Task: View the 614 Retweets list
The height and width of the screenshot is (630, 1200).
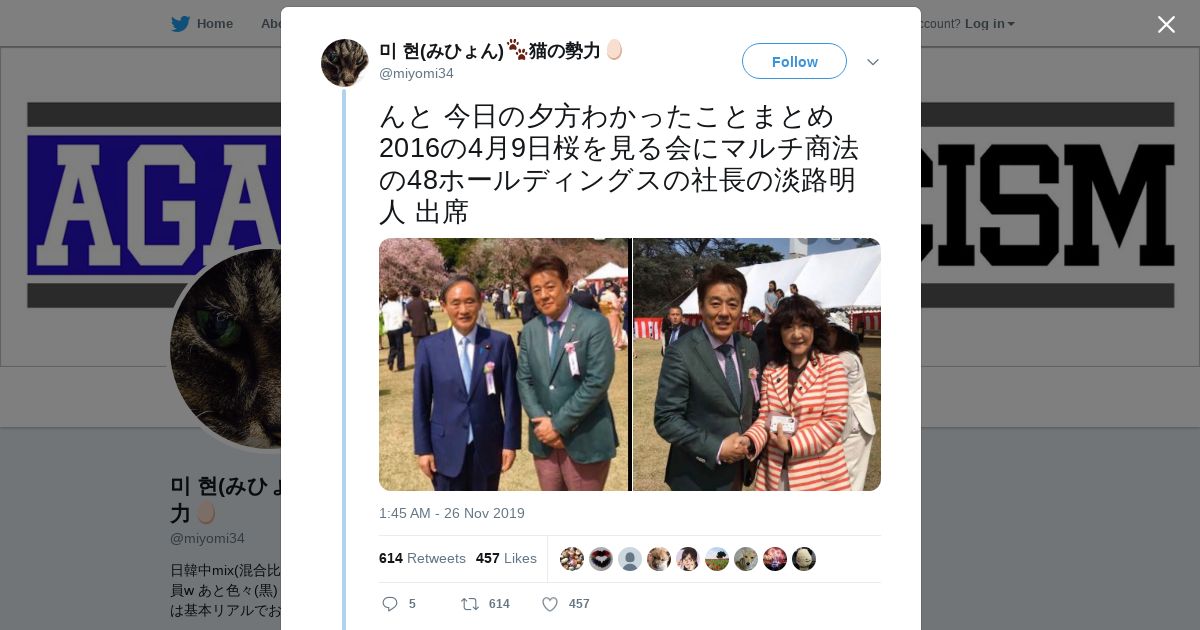Action: point(422,558)
